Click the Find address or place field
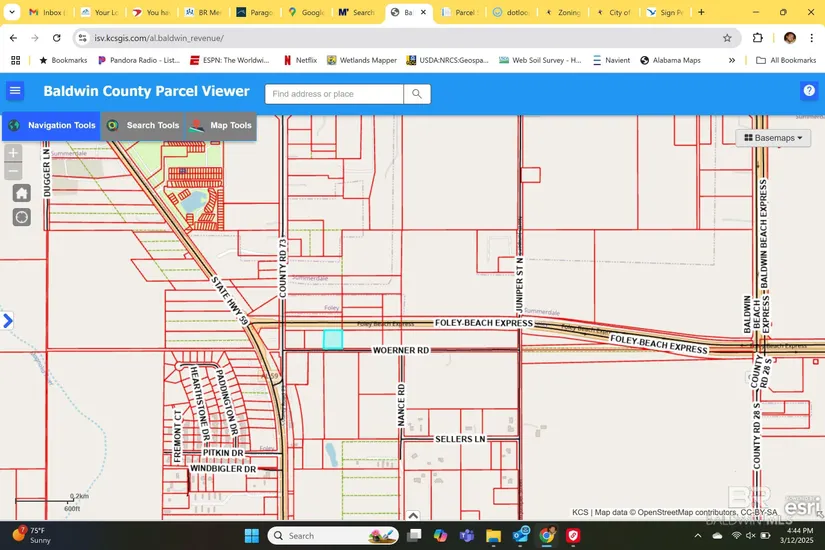The width and height of the screenshot is (825, 550). pyautogui.click(x=334, y=94)
